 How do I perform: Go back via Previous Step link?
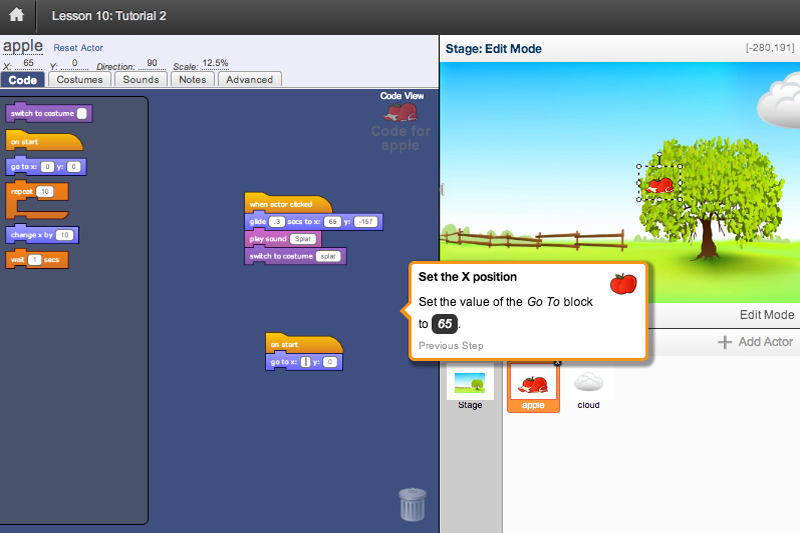tap(450, 346)
